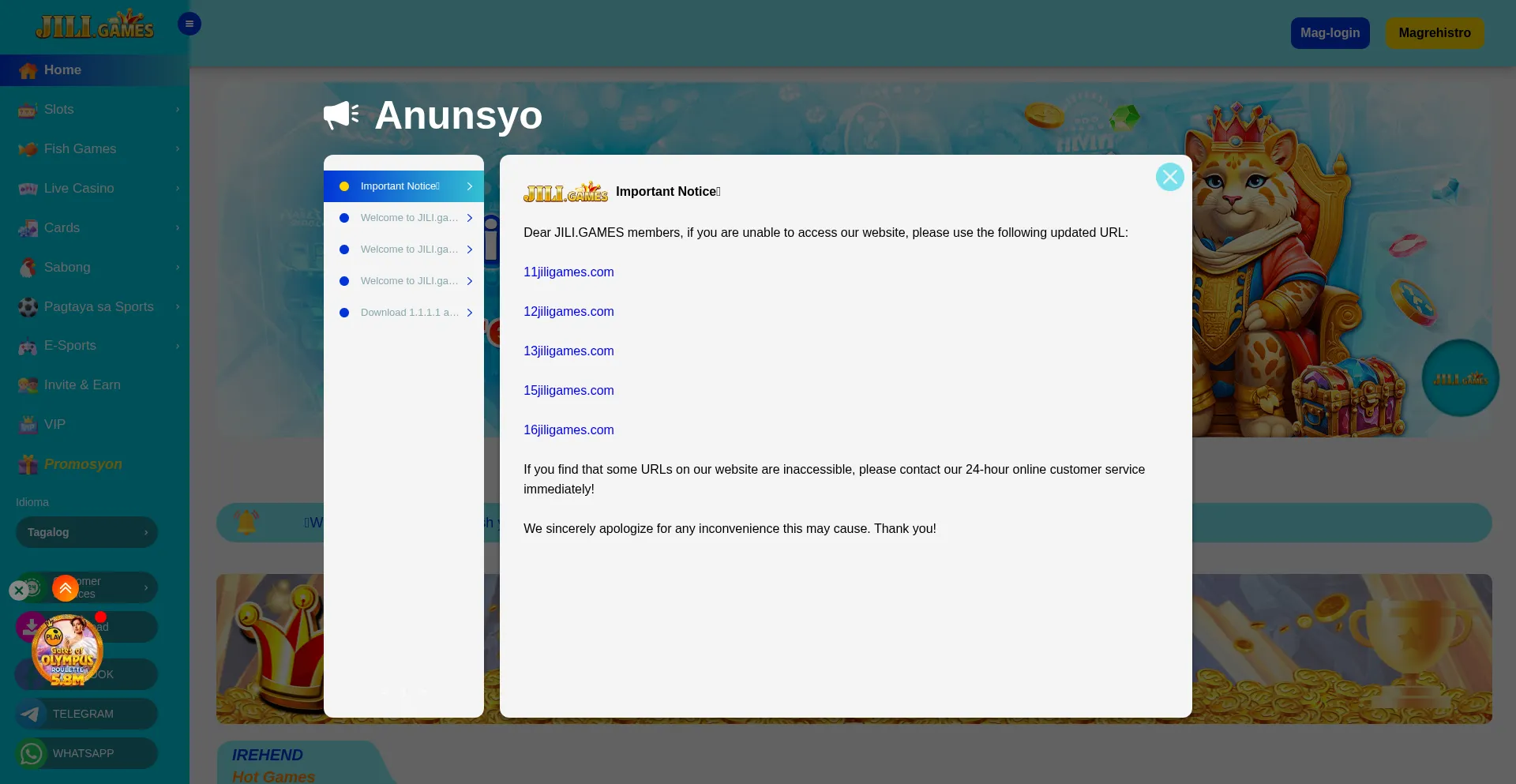Click the Promosyon gift box icon
Viewport: 1516px width, 784px height.
(28, 464)
